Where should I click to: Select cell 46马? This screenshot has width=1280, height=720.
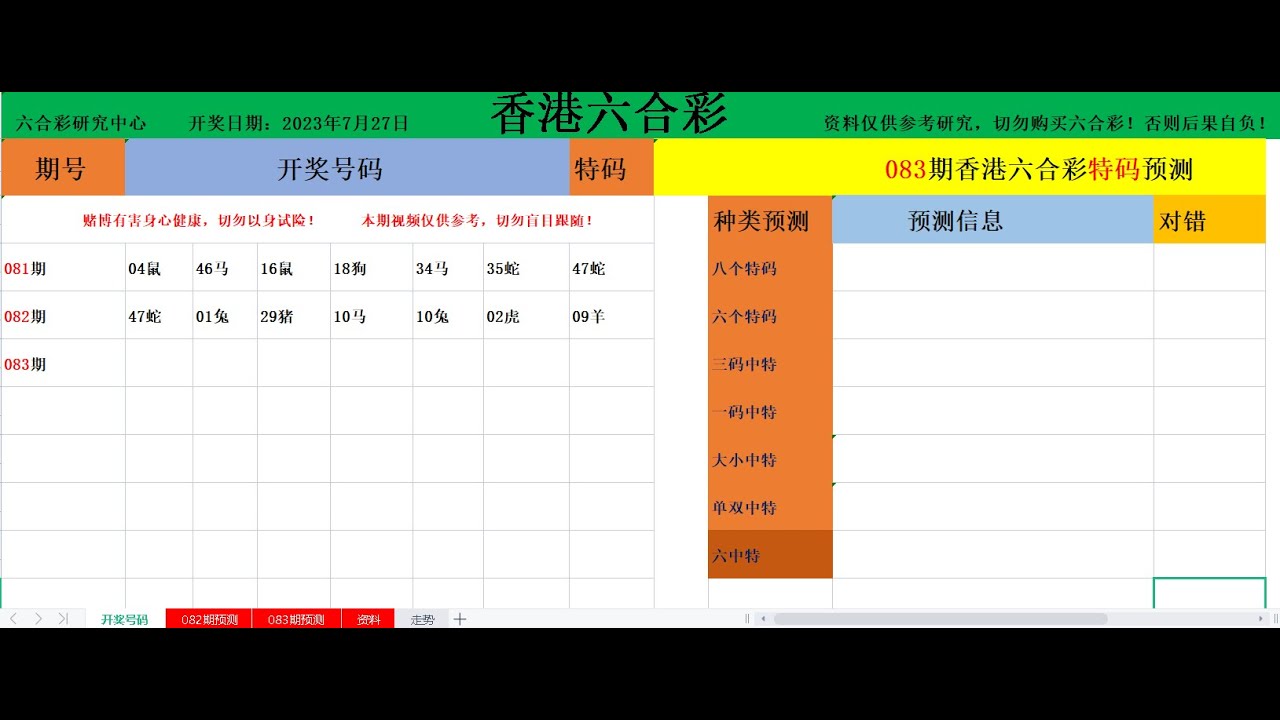tap(225, 268)
